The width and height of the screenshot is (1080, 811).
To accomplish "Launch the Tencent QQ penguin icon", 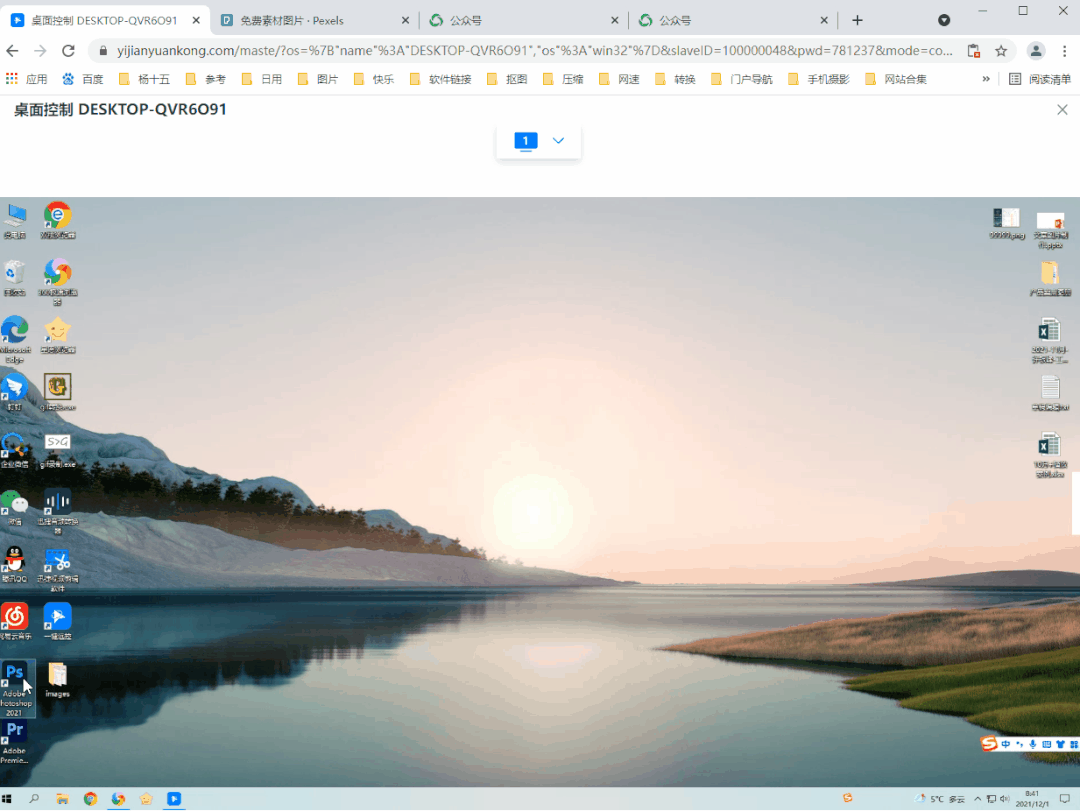I will (14, 564).
